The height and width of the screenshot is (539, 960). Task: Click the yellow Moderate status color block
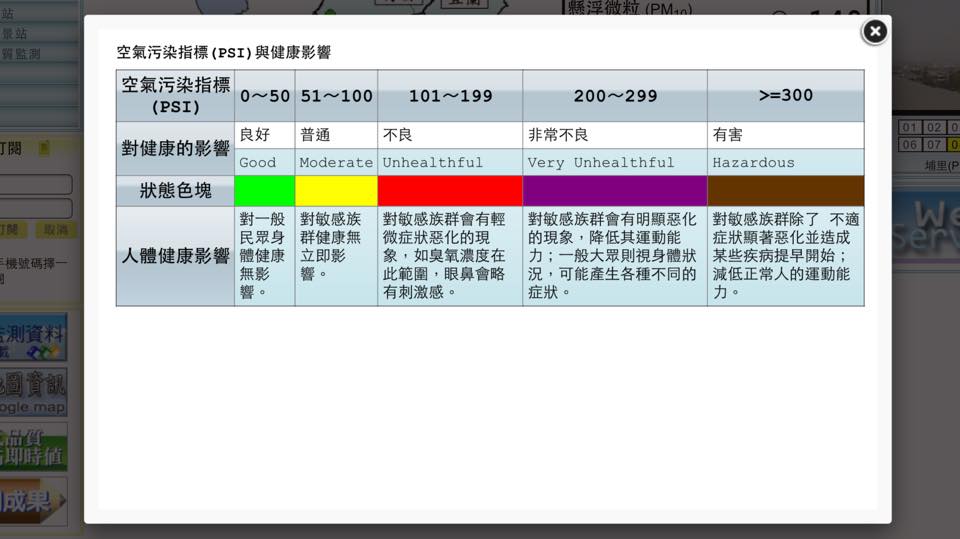(x=336, y=191)
